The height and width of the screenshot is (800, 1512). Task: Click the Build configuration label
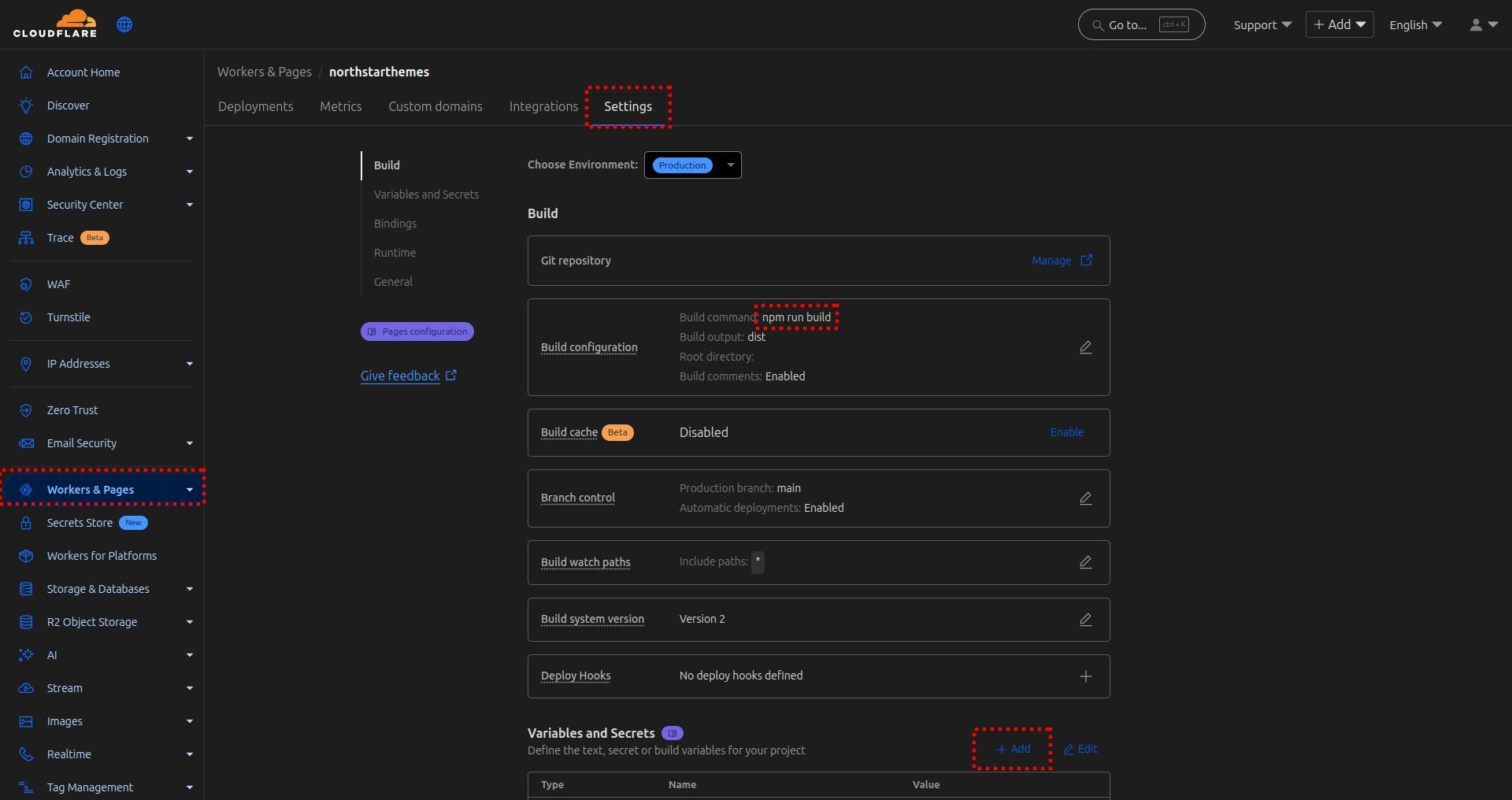tap(589, 347)
